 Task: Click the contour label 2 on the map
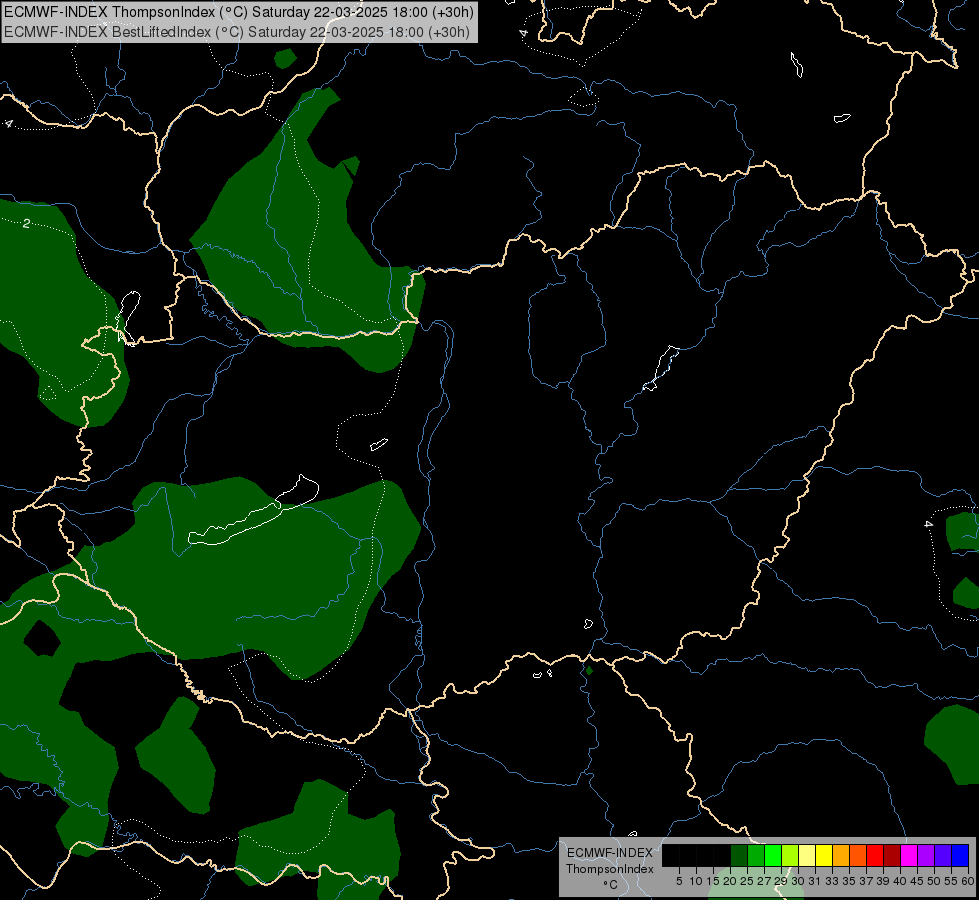point(26,224)
